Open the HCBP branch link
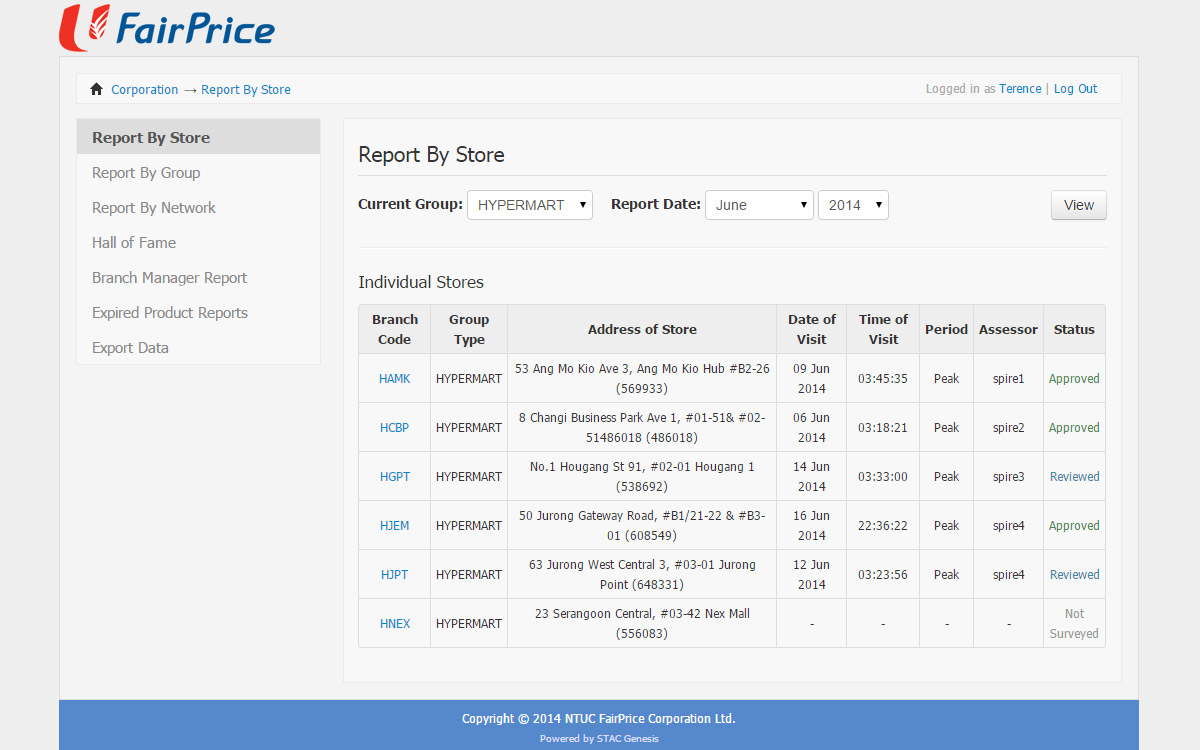Image resolution: width=1200 pixels, height=750 pixels. coord(394,427)
